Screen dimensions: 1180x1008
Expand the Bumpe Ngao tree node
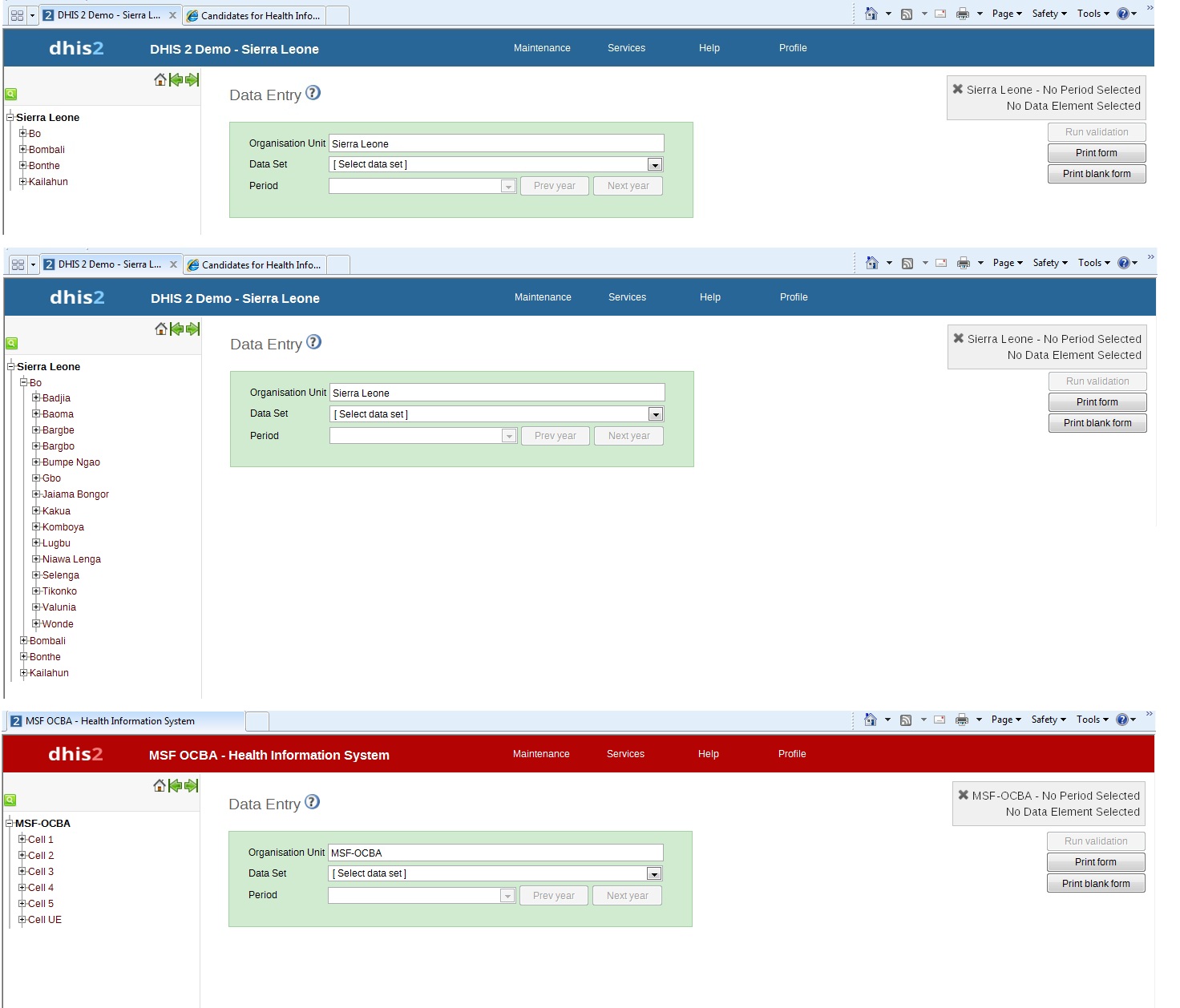[36, 462]
